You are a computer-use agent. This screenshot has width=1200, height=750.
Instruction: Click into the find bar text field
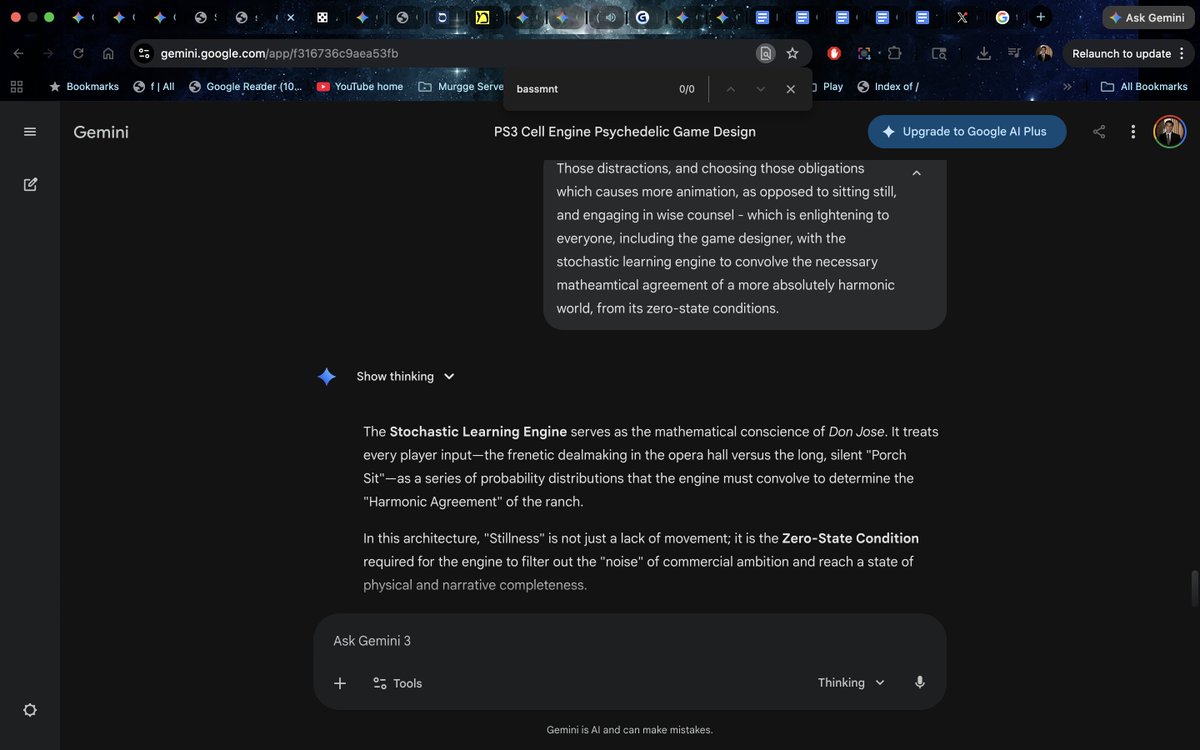pyautogui.click(x=590, y=89)
